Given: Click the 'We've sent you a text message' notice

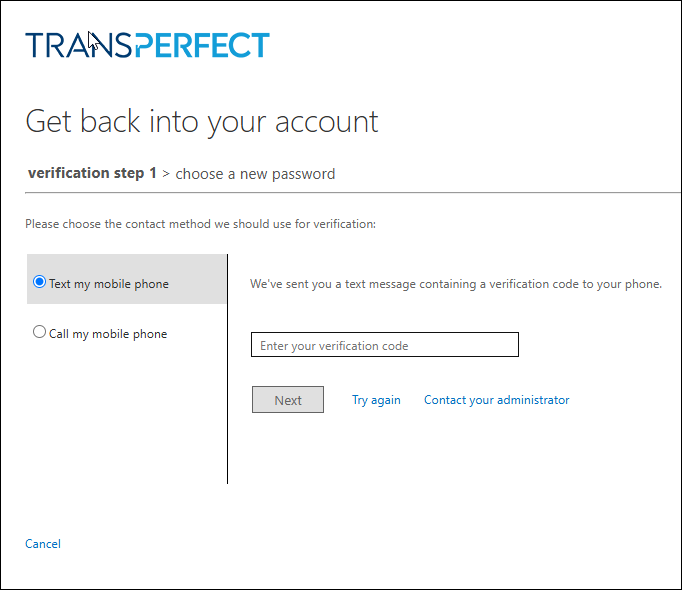Looking at the screenshot, I should tap(455, 284).
